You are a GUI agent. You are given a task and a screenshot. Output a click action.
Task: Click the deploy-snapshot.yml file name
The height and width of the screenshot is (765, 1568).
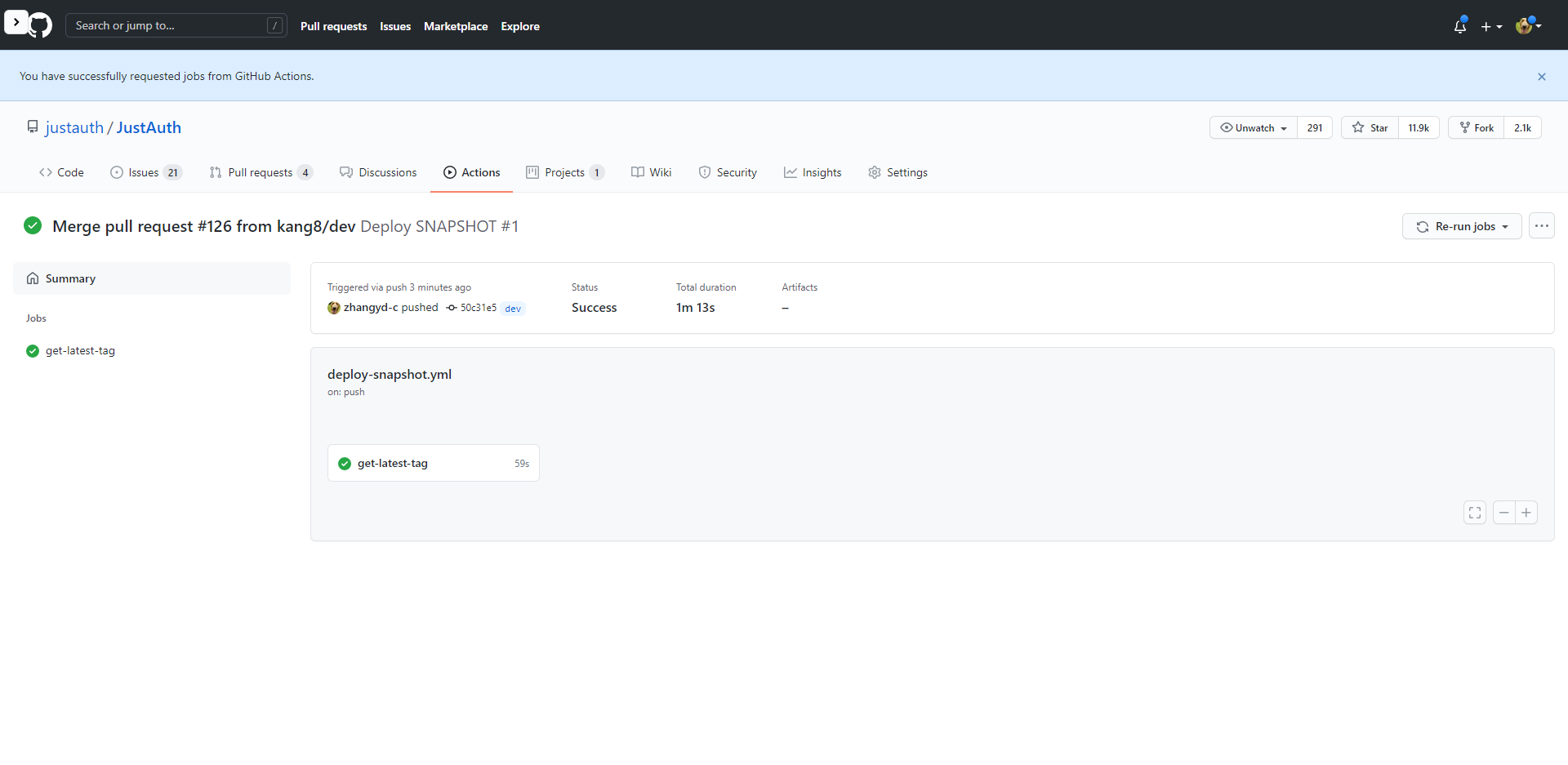click(x=390, y=375)
